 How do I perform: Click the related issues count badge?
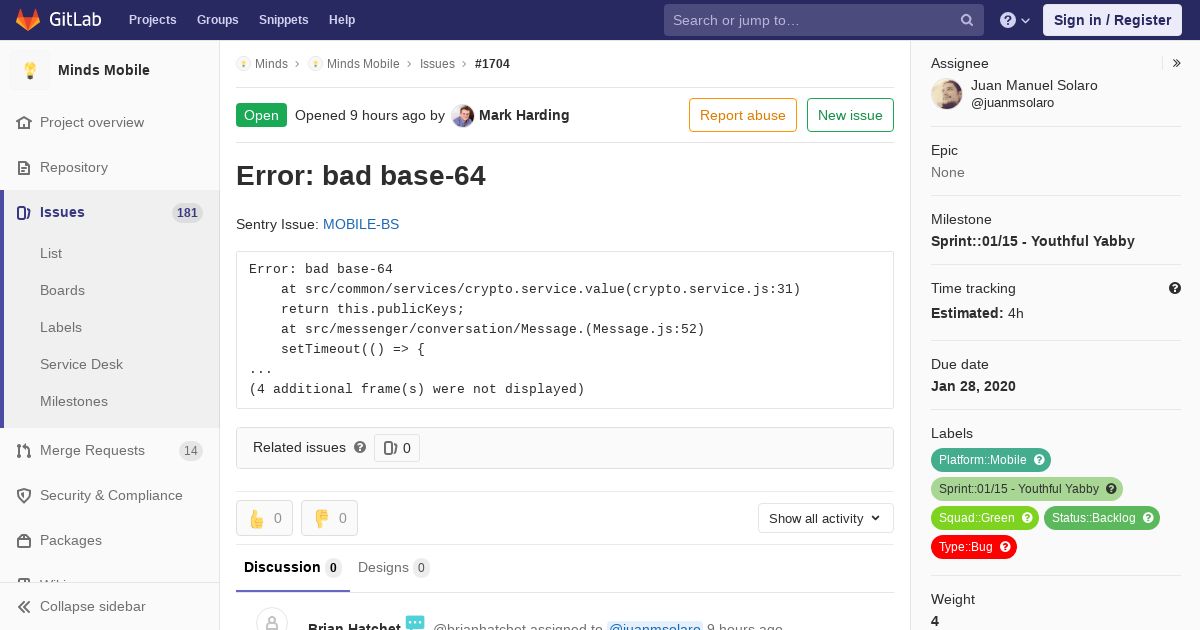397,448
